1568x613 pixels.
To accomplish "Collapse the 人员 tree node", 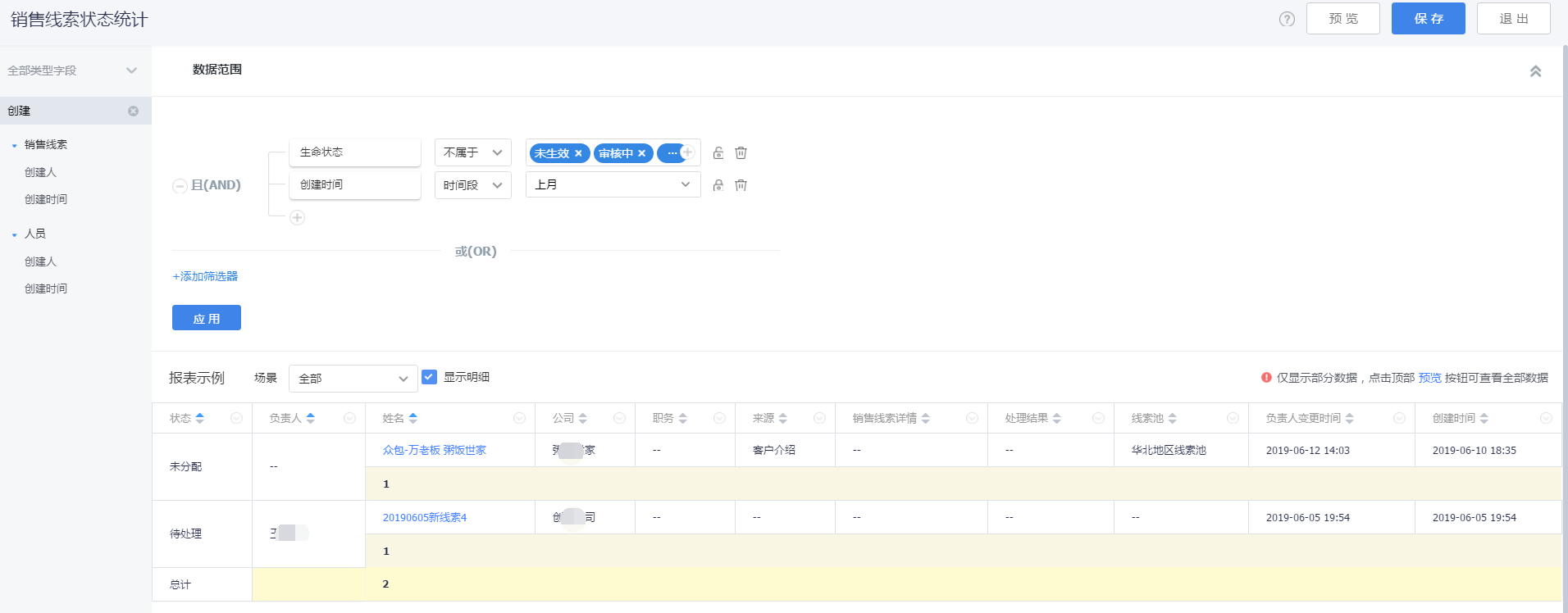I will [14, 234].
